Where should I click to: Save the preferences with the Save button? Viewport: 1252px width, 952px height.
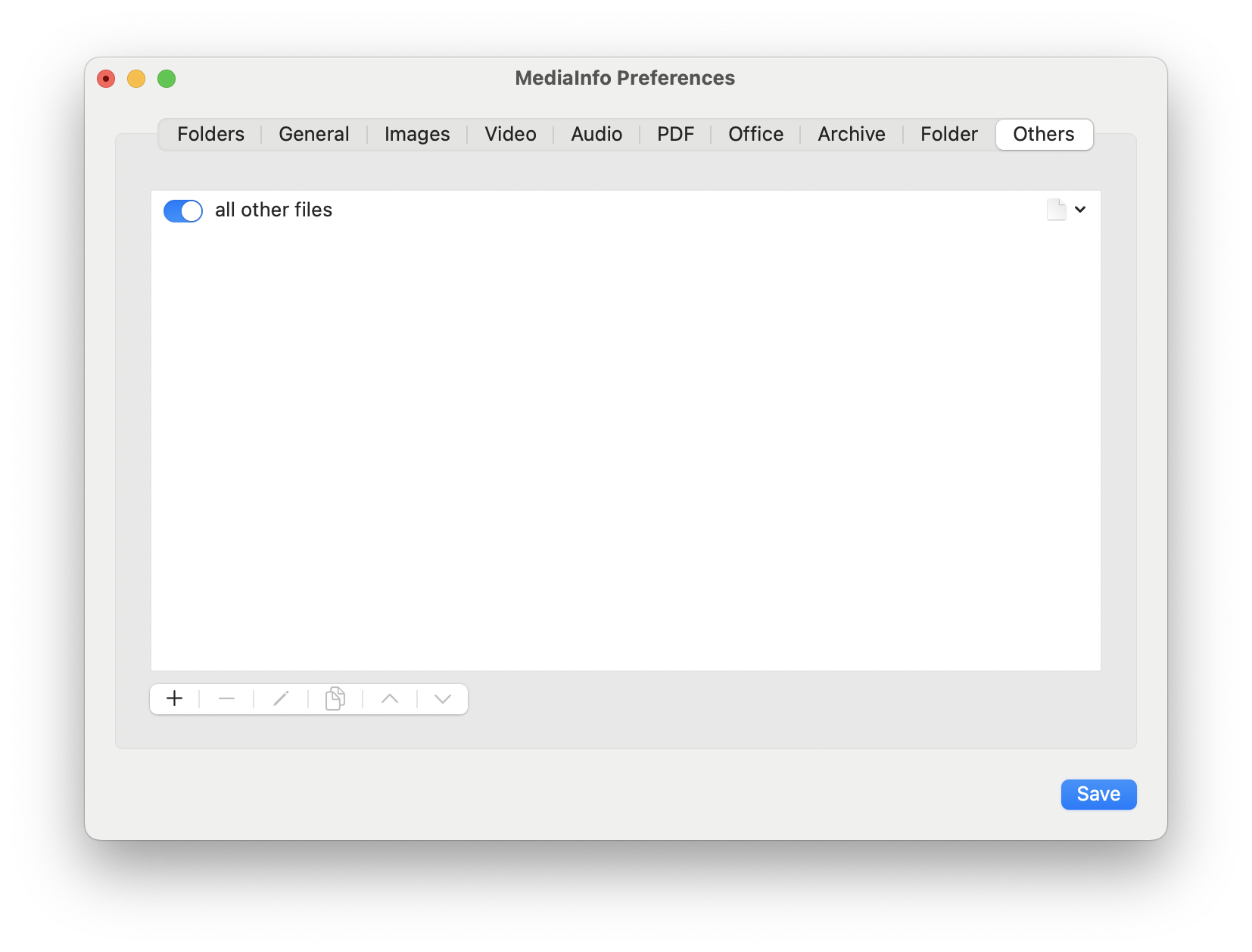coord(1098,794)
